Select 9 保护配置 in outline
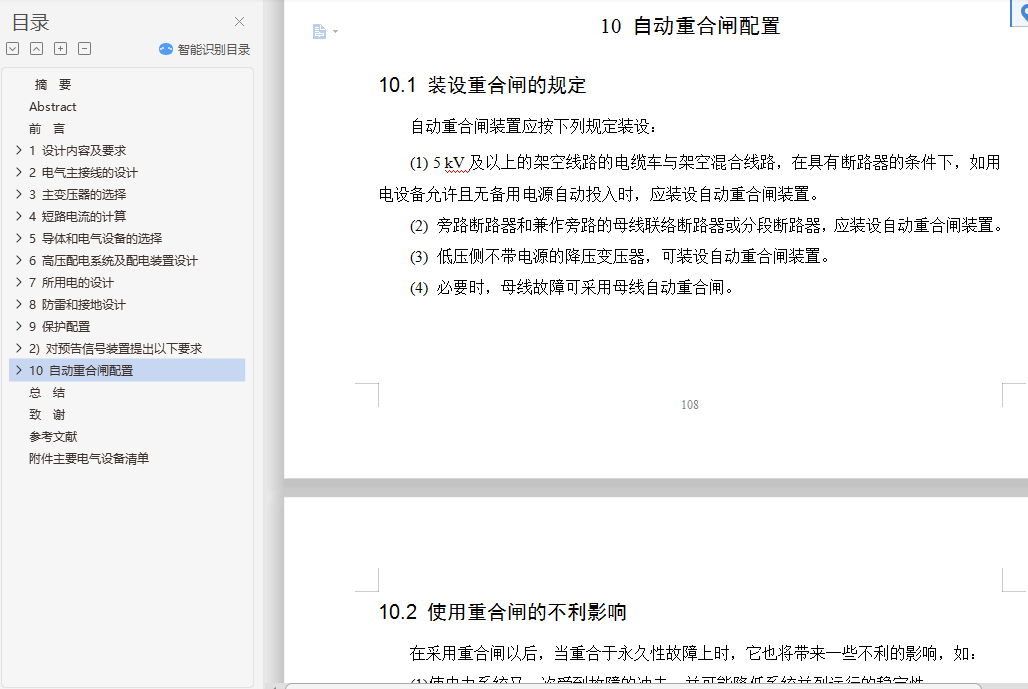1028x689 pixels. [60, 326]
